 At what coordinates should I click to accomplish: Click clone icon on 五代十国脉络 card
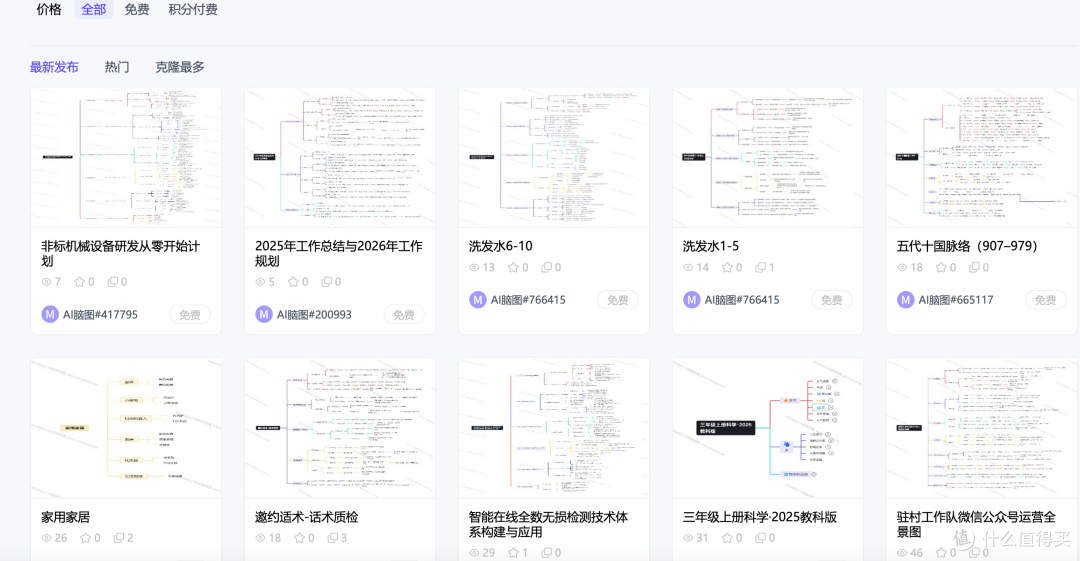975,267
